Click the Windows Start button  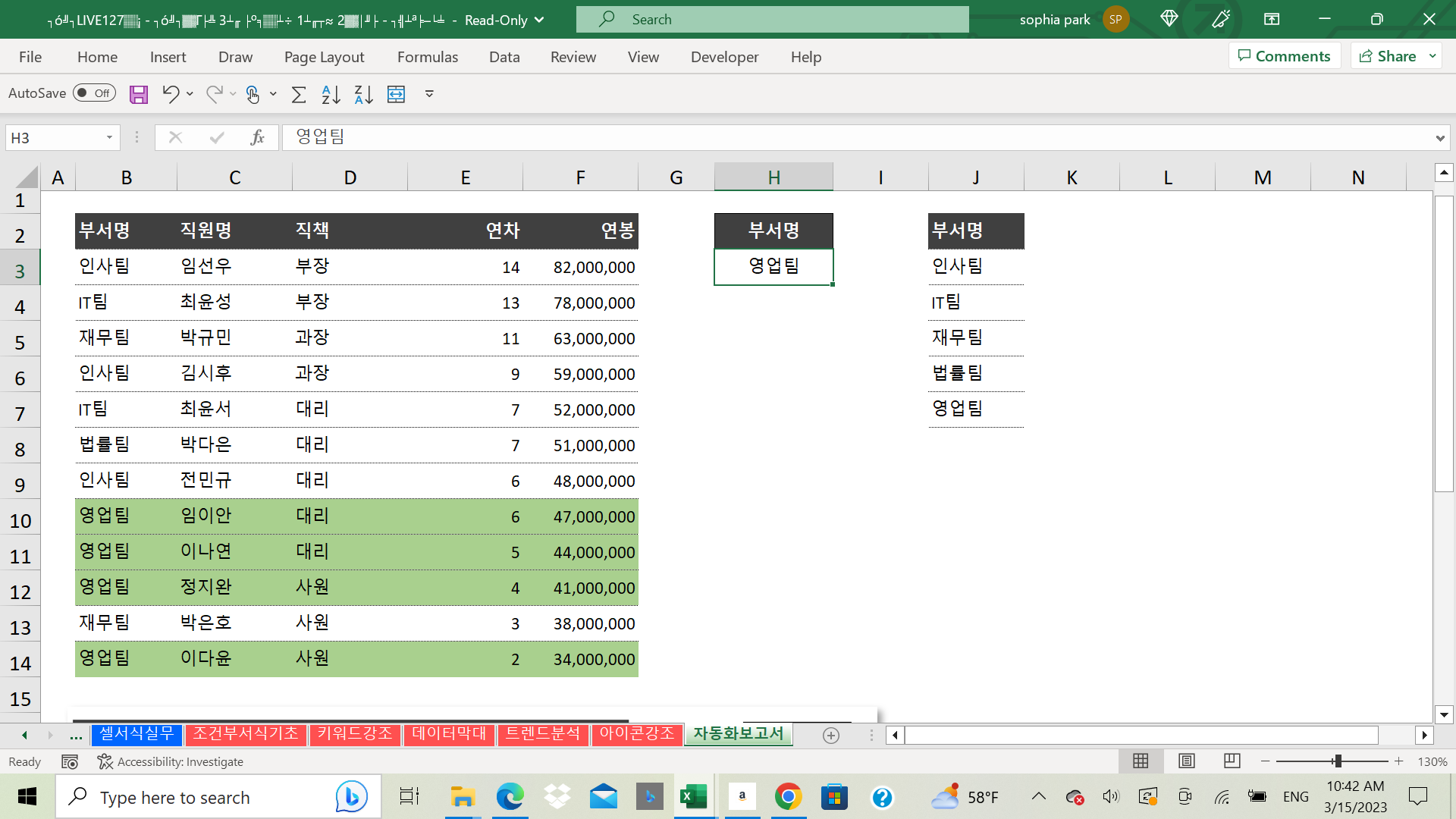[x=27, y=797]
